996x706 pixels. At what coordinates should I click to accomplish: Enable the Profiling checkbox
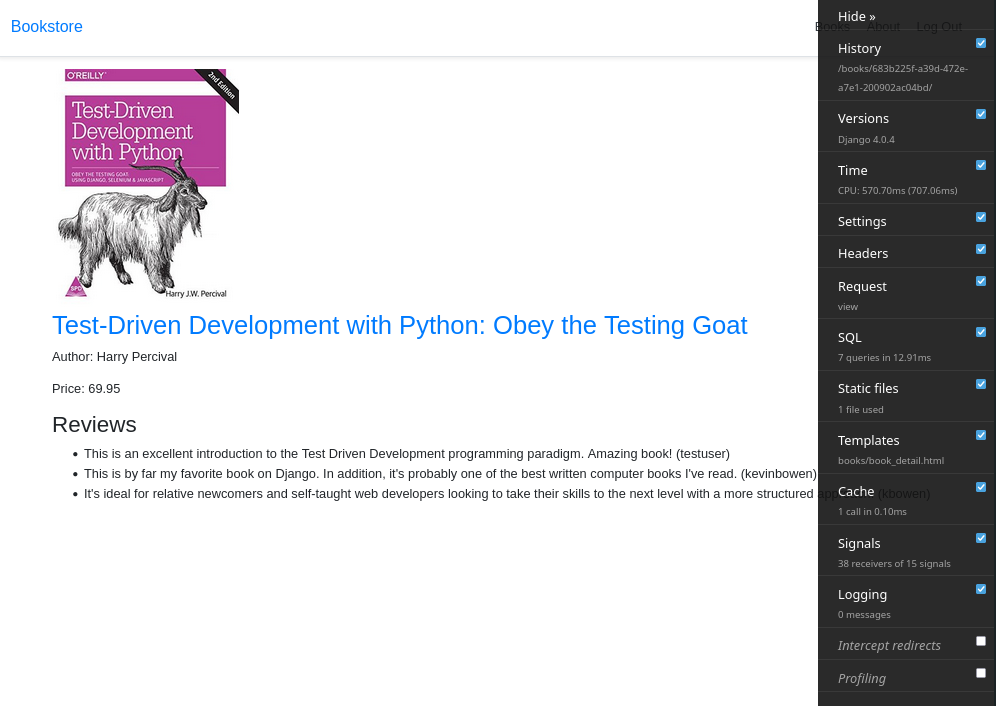pyautogui.click(x=981, y=673)
